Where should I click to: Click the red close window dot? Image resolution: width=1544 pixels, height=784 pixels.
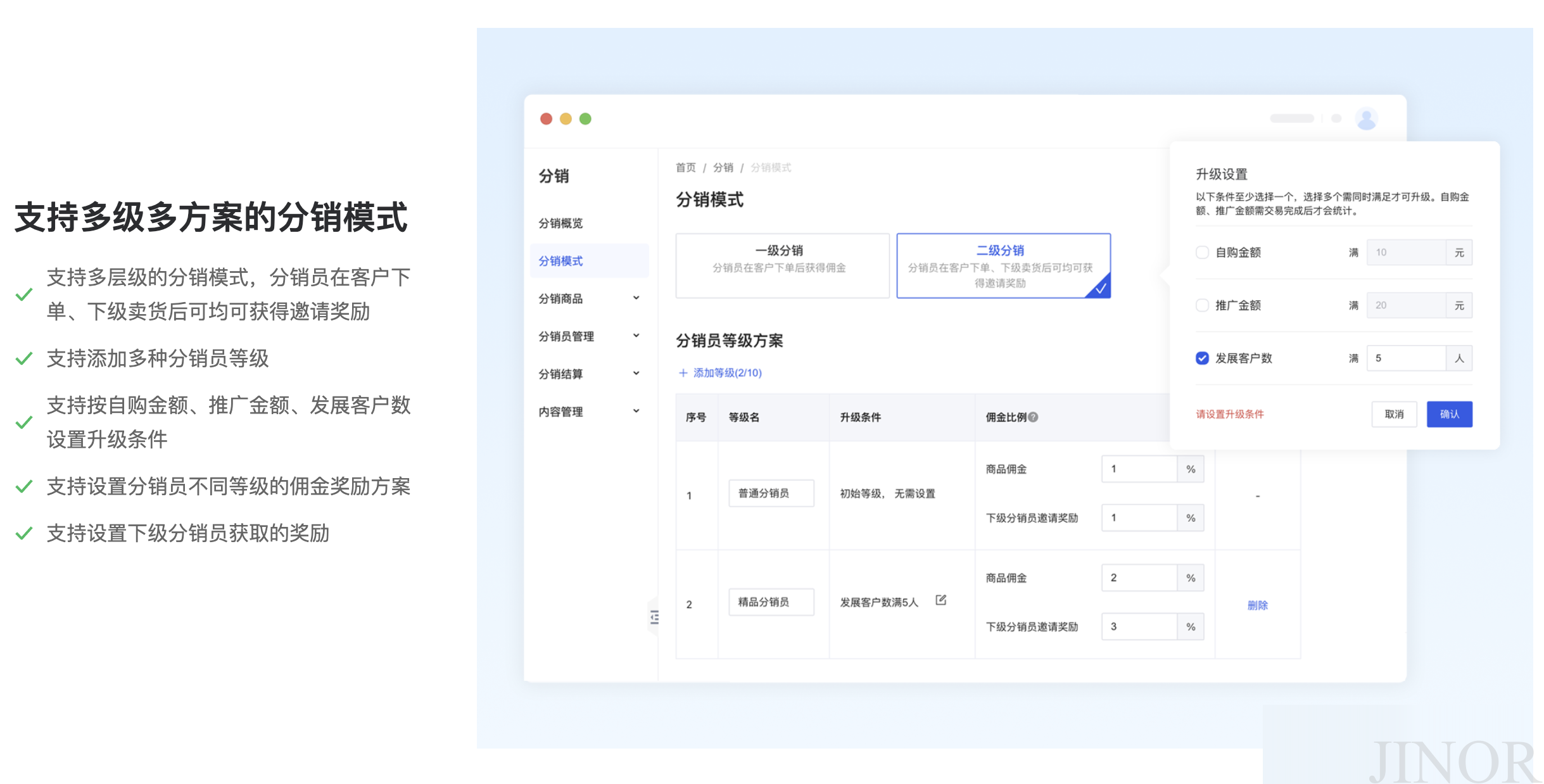tap(546, 118)
